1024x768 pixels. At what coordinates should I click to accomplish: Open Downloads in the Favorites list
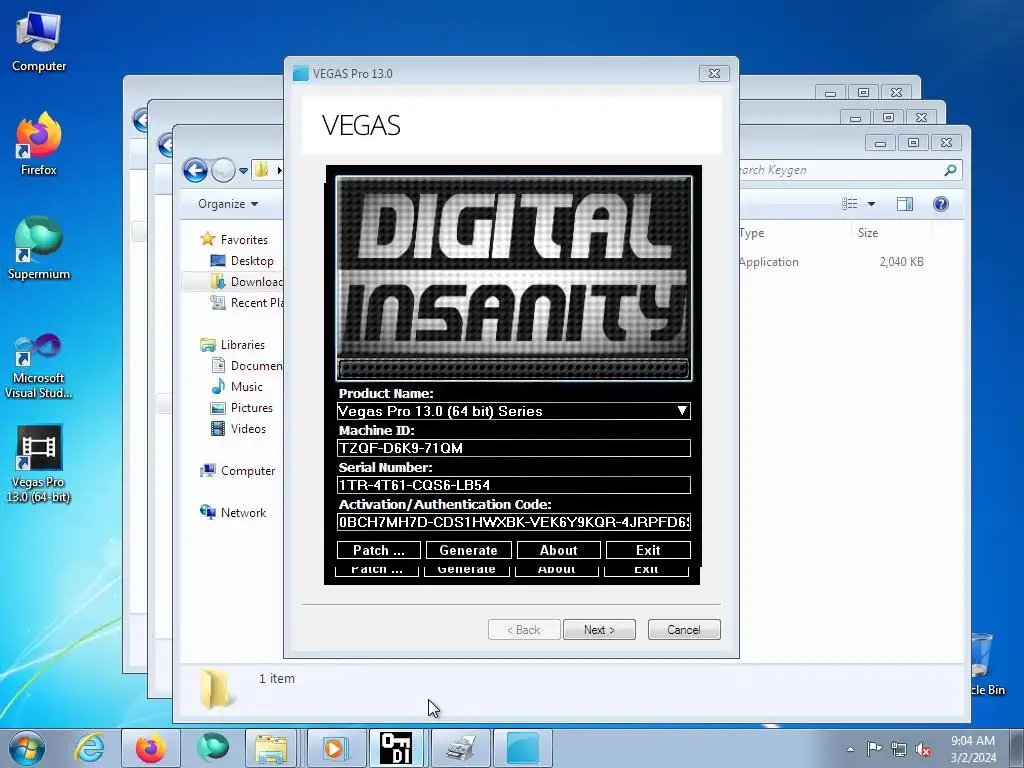click(x=257, y=281)
